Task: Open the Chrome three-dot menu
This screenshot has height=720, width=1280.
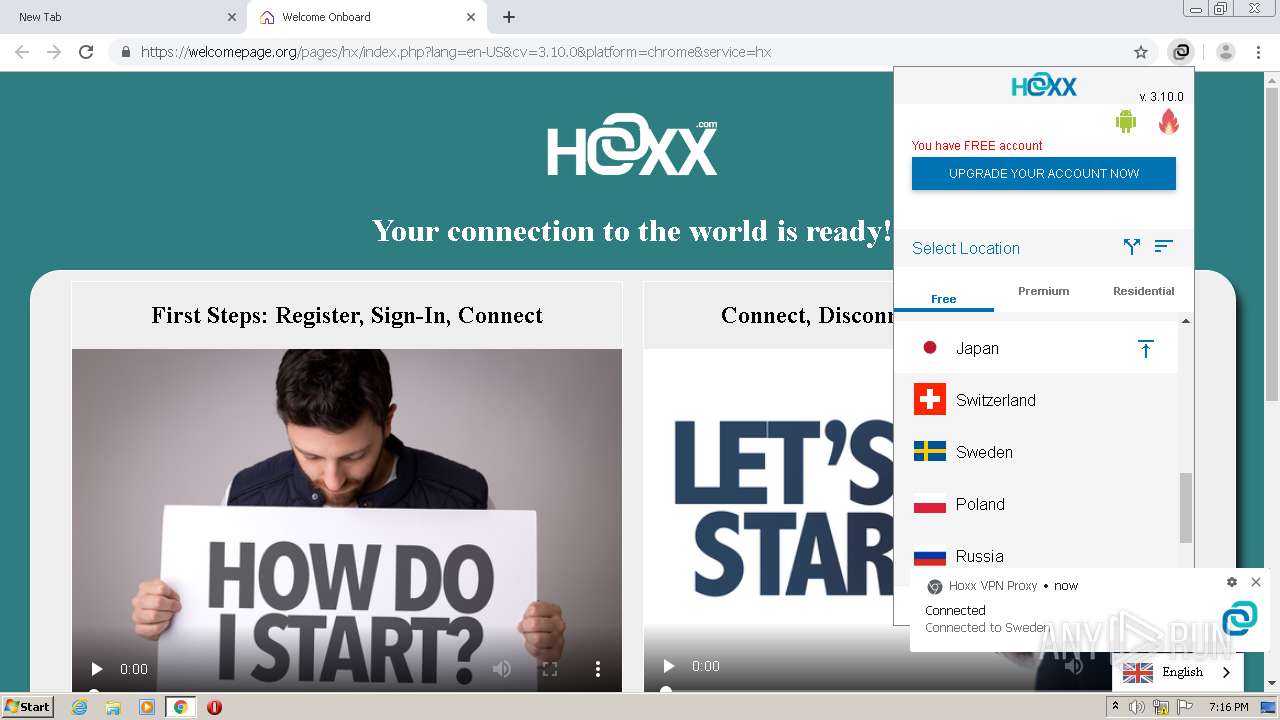Action: coord(1259,52)
